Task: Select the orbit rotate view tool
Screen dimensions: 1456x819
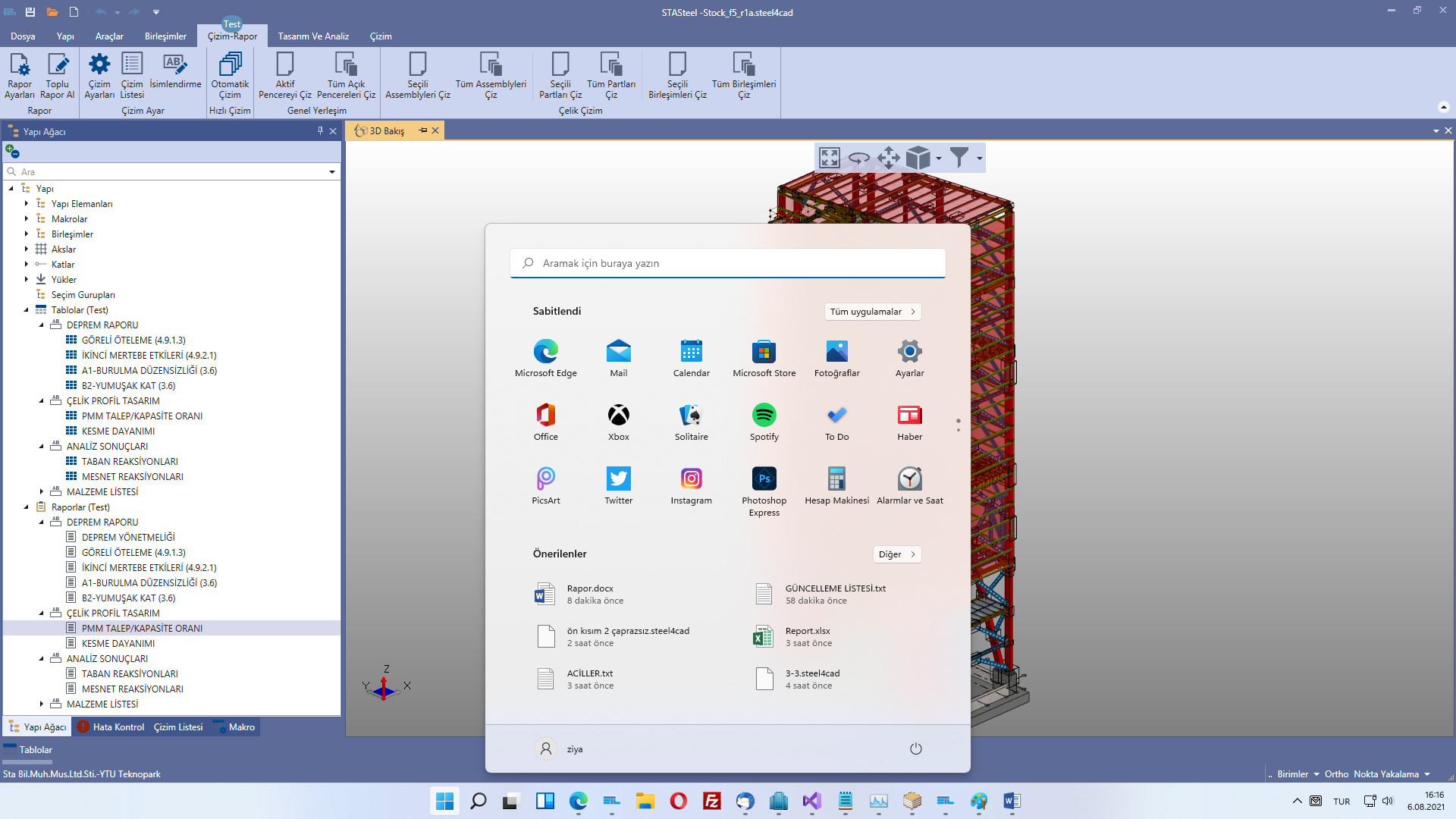Action: [858, 158]
